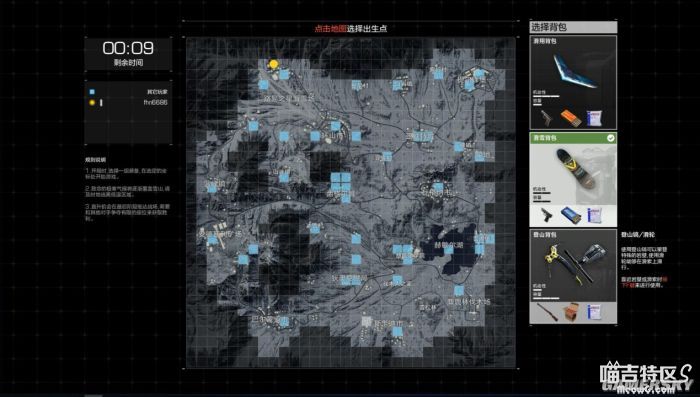Choose the dark lake area on the map
The height and width of the screenshot is (397, 700).
[x=449, y=248]
